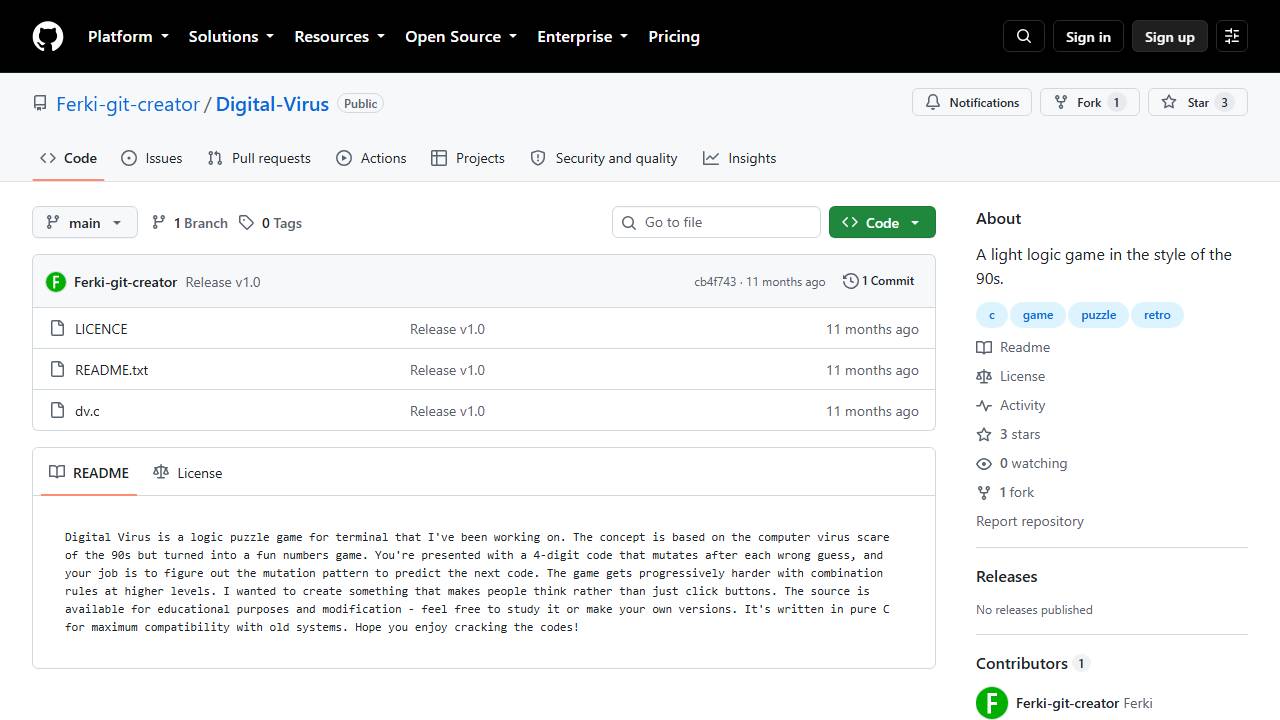Viewport: 1280px width, 720px height.
Task: Open the Resources menu
Action: pyautogui.click(x=339, y=36)
